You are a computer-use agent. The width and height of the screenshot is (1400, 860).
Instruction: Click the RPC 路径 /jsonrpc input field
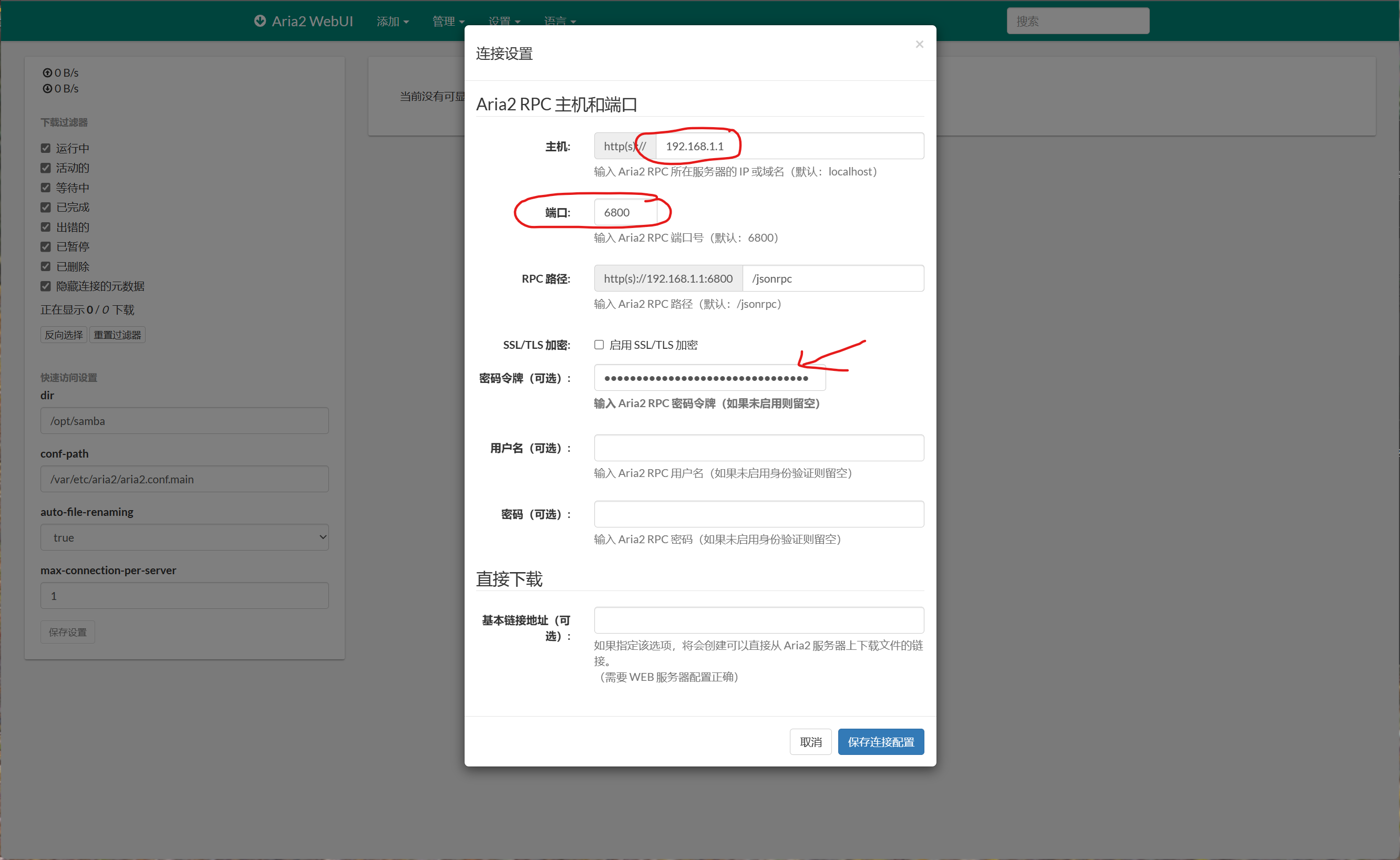coord(833,279)
